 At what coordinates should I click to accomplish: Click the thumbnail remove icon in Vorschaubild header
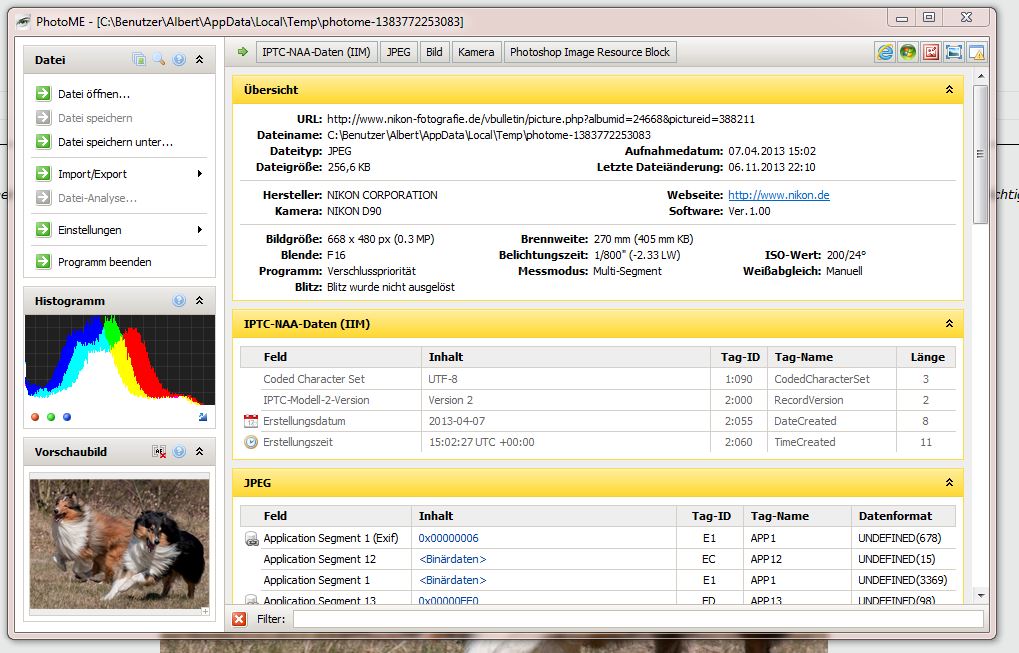(x=159, y=451)
